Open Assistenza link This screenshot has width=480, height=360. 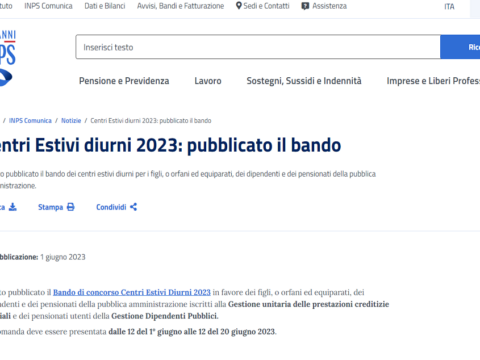click(329, 6)
